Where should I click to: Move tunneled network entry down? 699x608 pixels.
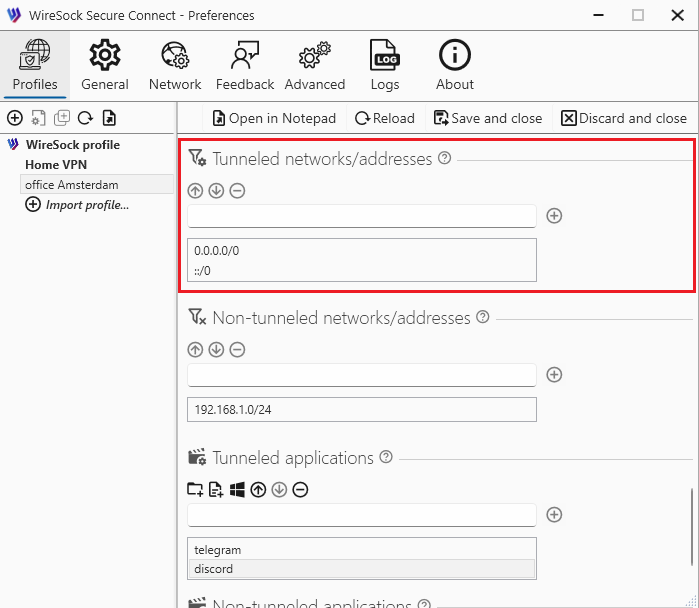coord(216,191)
